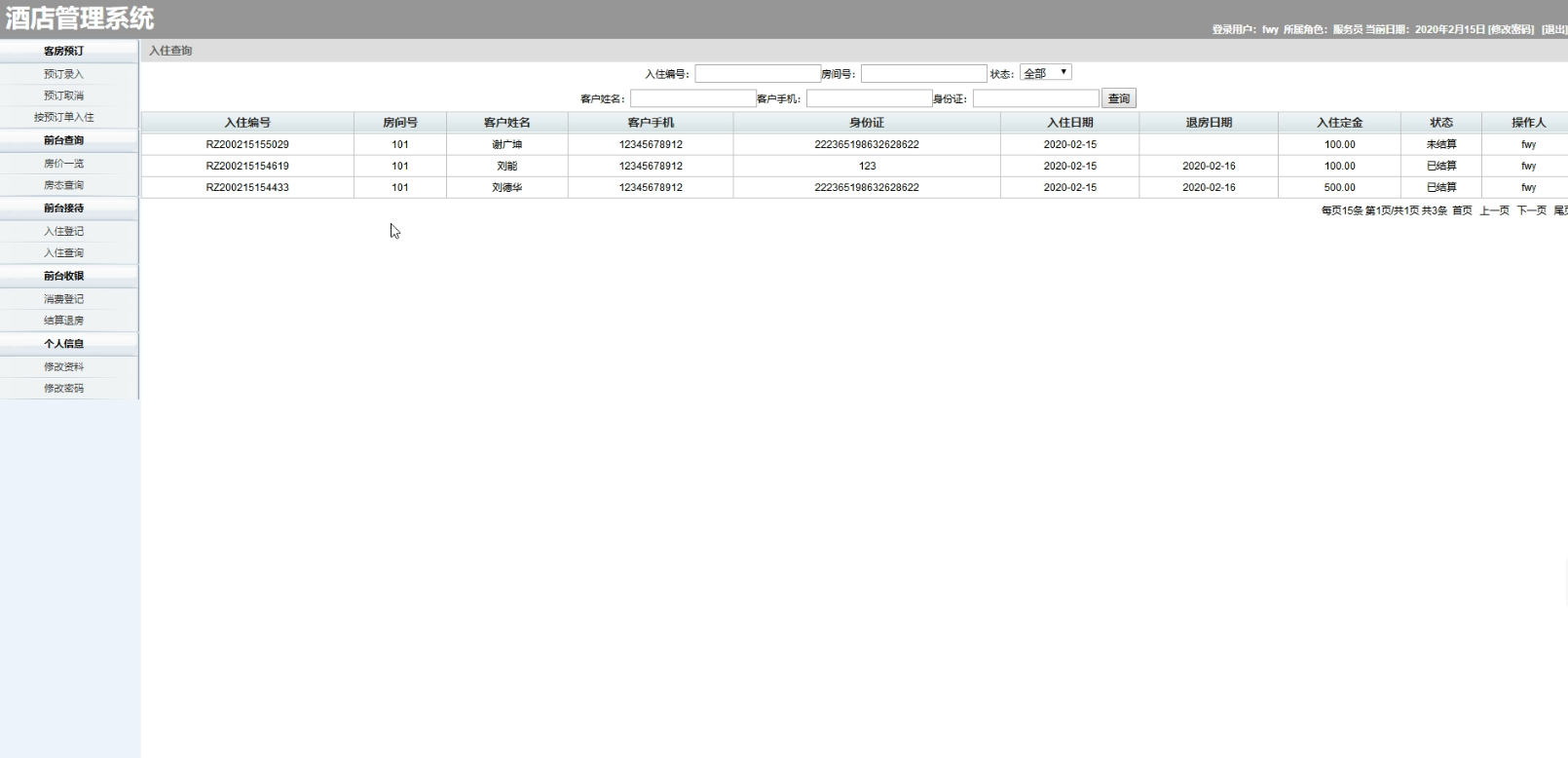
Task: Click the [退出] logout link
Action: 1553,29
